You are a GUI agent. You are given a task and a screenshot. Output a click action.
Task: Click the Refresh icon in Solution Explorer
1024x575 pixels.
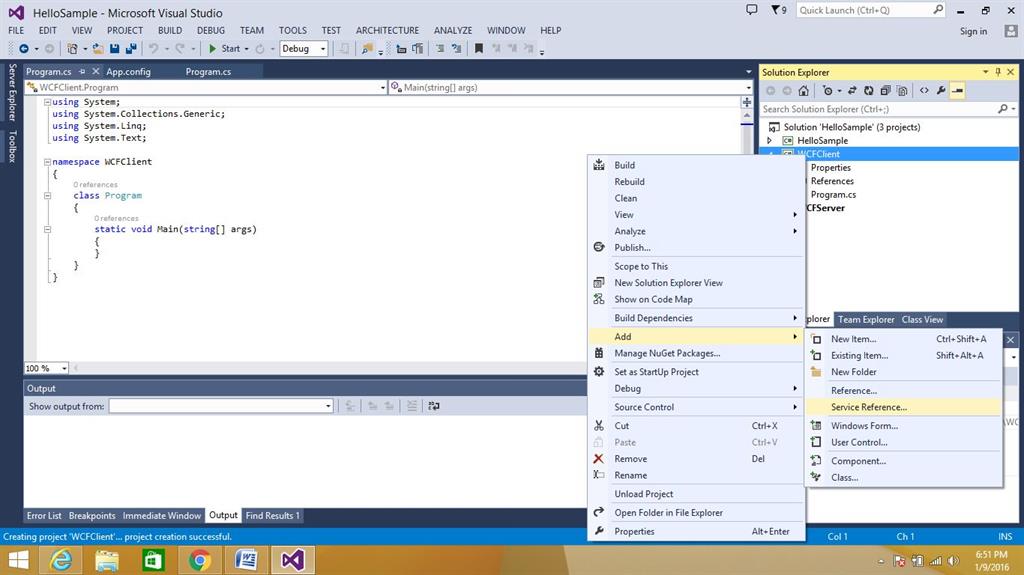869,91
